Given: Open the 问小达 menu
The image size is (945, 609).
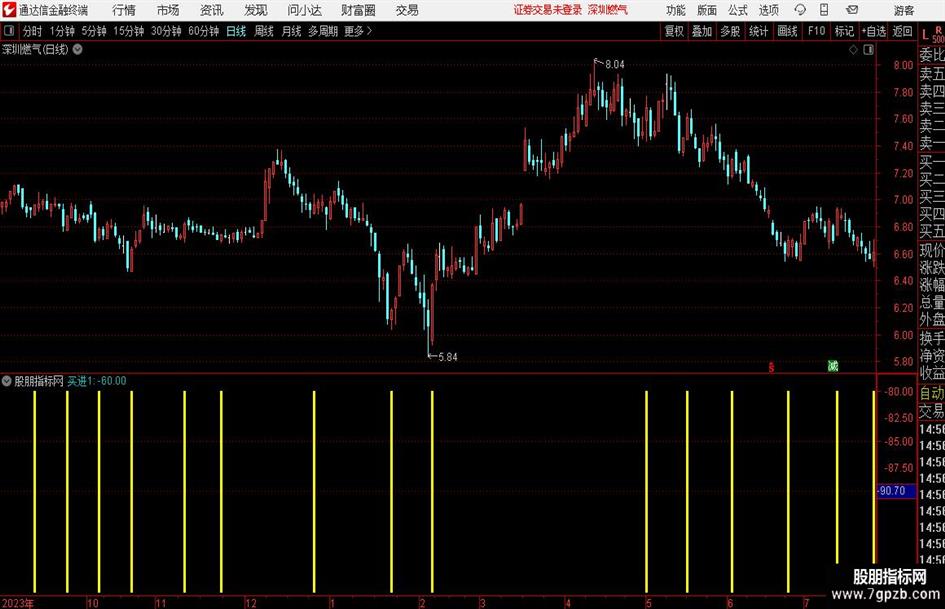Looking at the screenshot, I should (x=304, y=10).
